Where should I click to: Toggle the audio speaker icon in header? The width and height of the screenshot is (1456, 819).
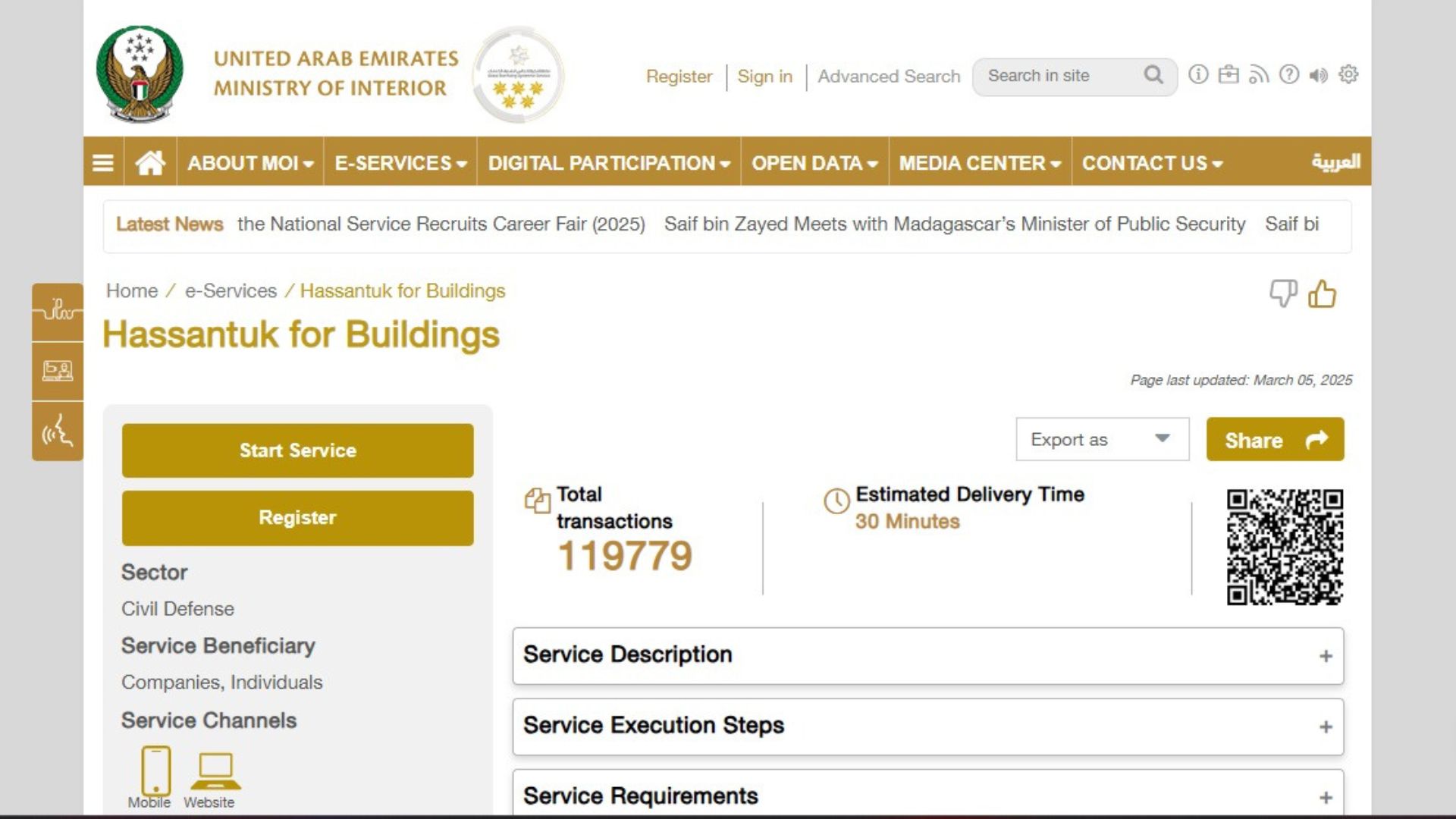pyautogui.click(x=1319, y=75)
